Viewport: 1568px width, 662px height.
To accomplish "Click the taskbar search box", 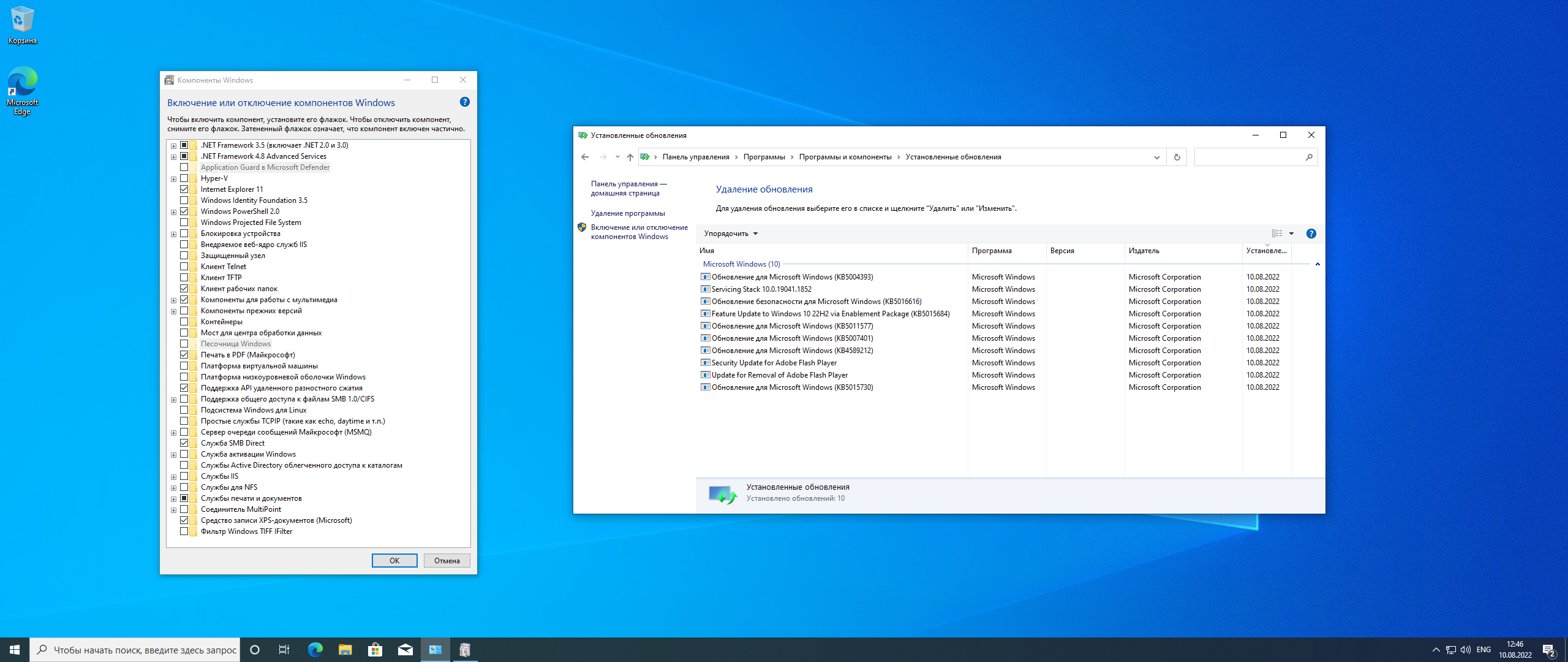I will [135, 650].
